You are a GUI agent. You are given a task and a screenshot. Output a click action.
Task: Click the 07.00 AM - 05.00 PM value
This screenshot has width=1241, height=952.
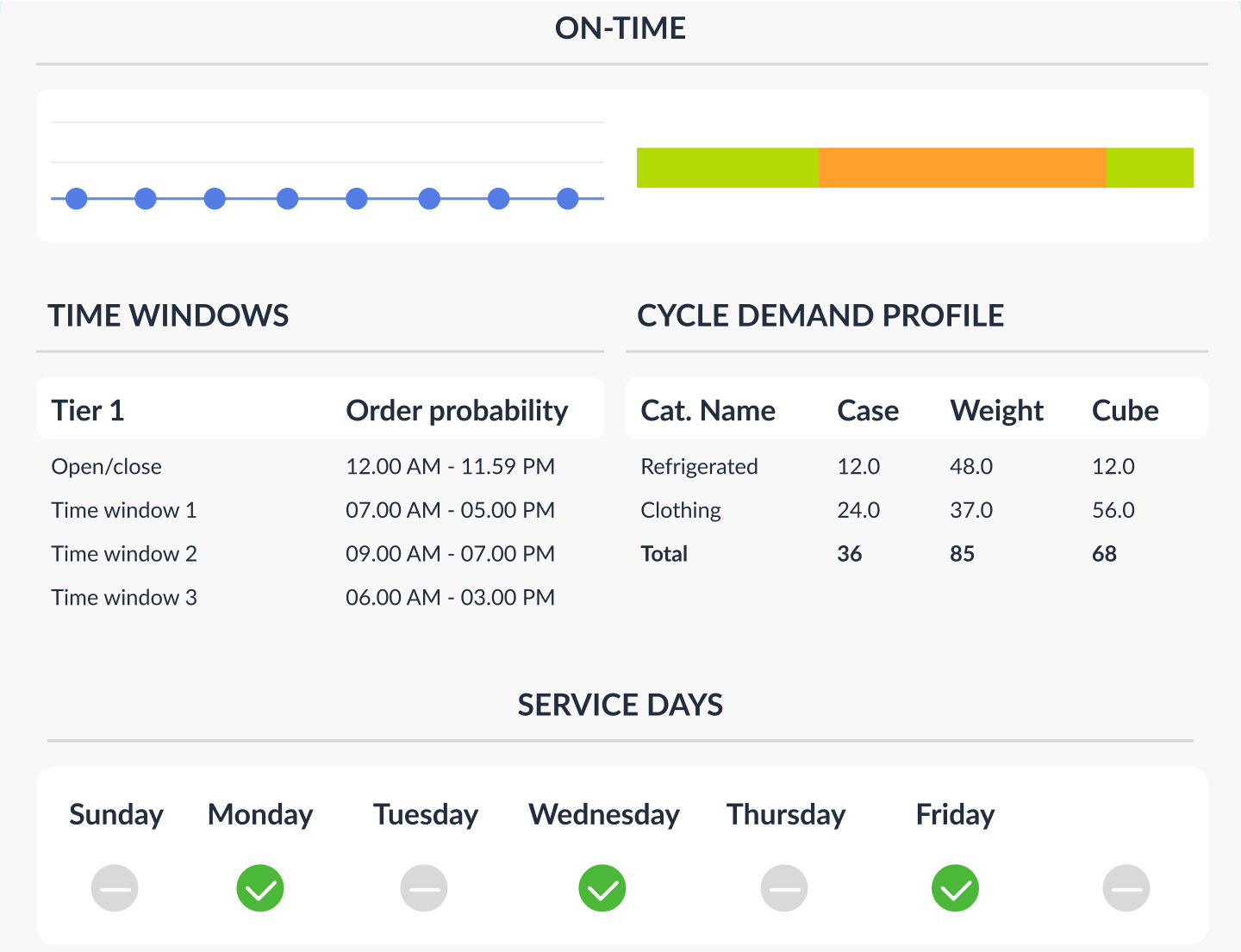click(450, 510)
